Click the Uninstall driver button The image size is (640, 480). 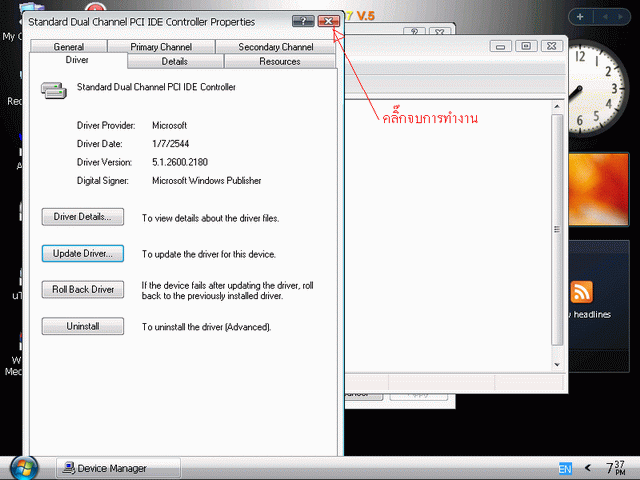coord(82,326)
